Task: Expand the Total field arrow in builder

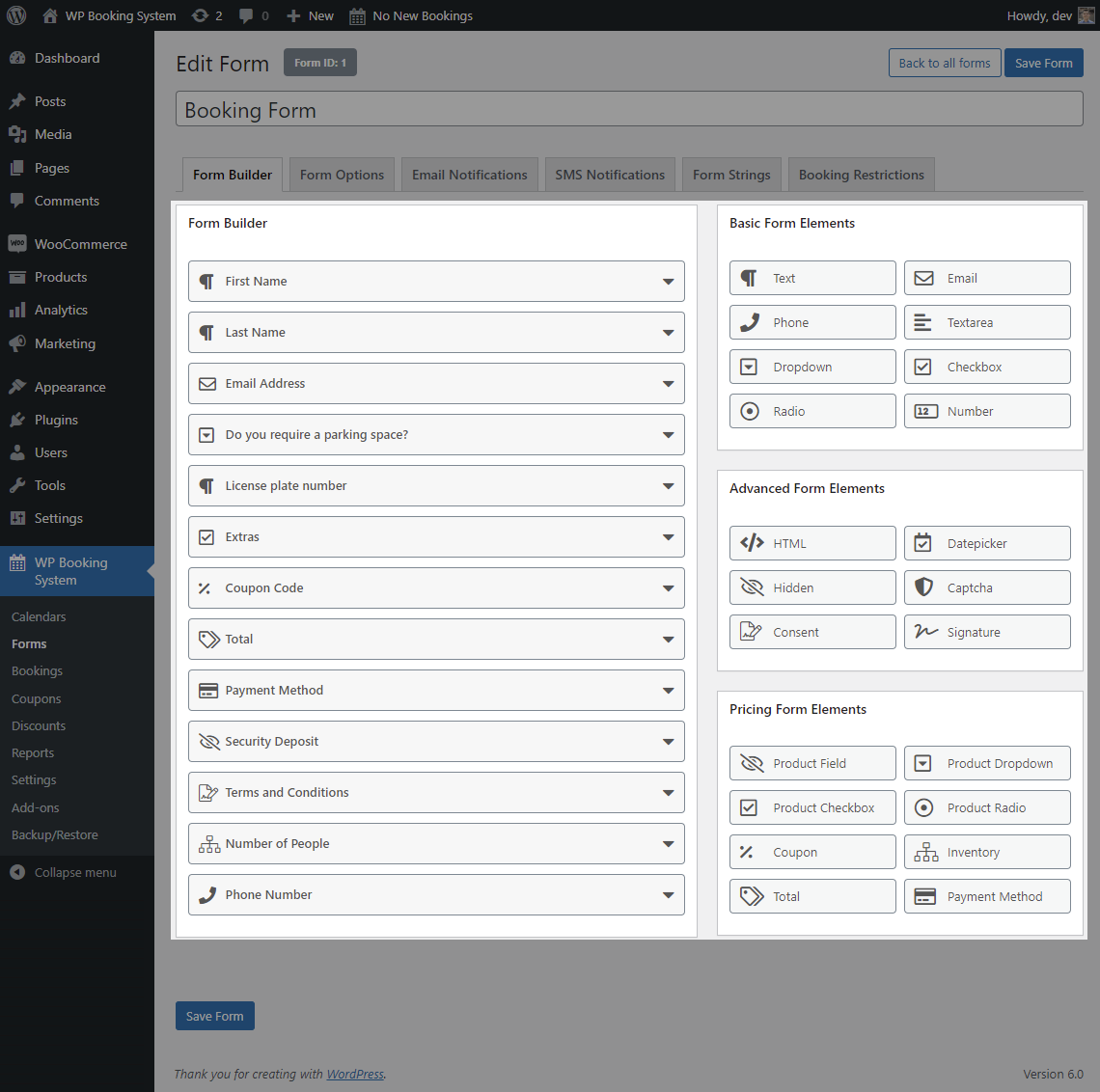Action: click(x=668, y=640)
